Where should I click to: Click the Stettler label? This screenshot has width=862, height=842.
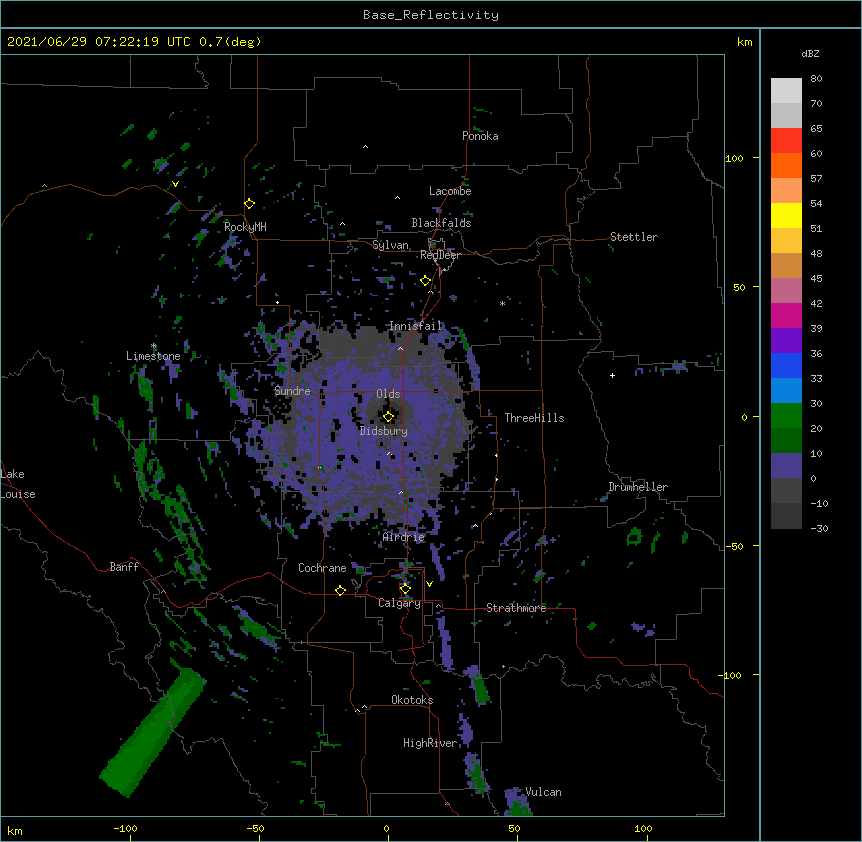[634, 237]
